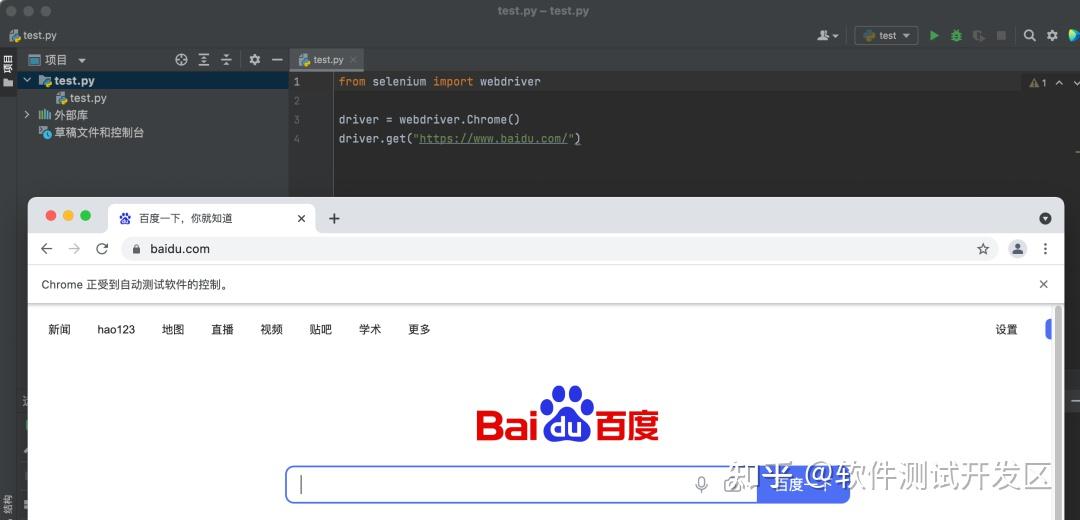Collapse all items in project panel
Viewport: 1080px width, 520px height.
click(x=226, y=60)
